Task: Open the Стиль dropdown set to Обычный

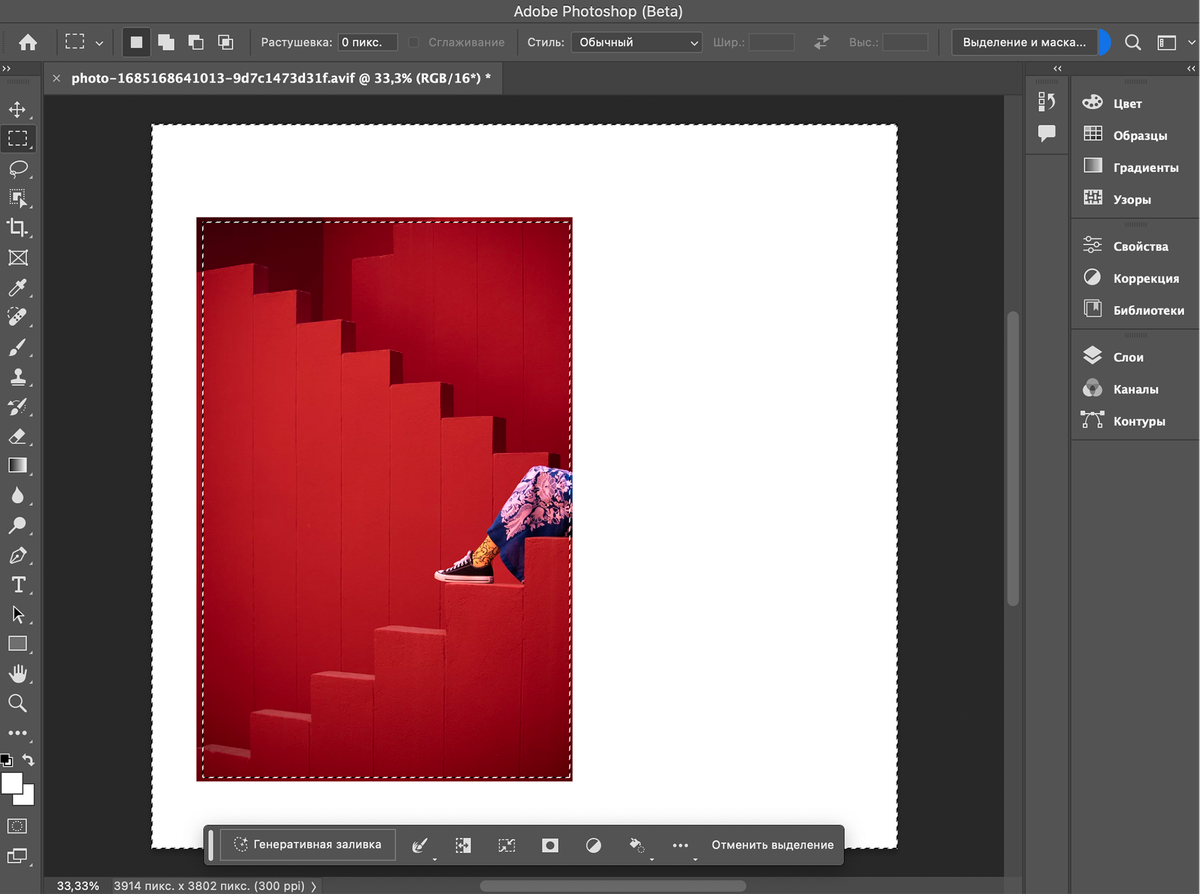Action: (638, 43)
